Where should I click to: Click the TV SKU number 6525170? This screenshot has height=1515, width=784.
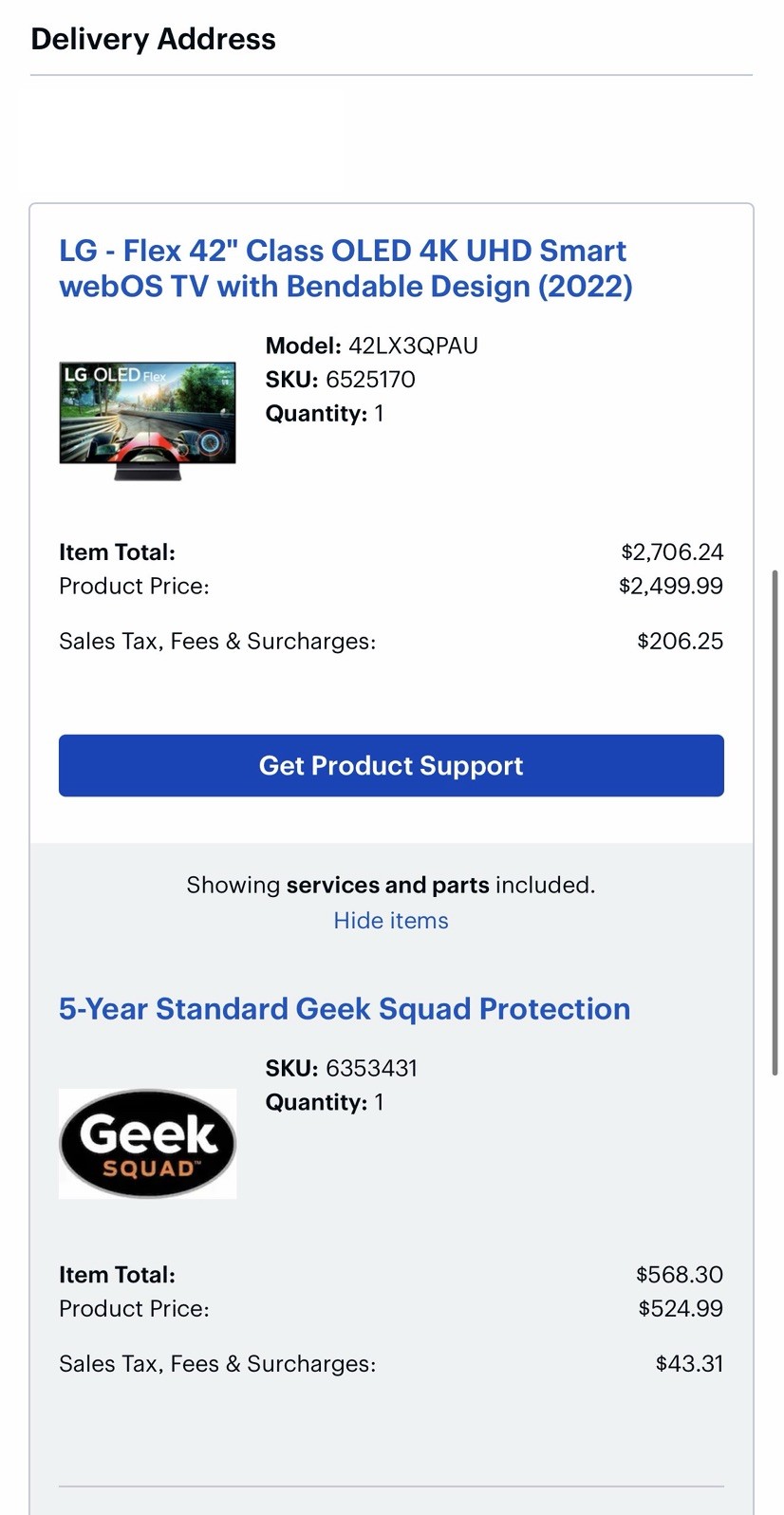370,380
